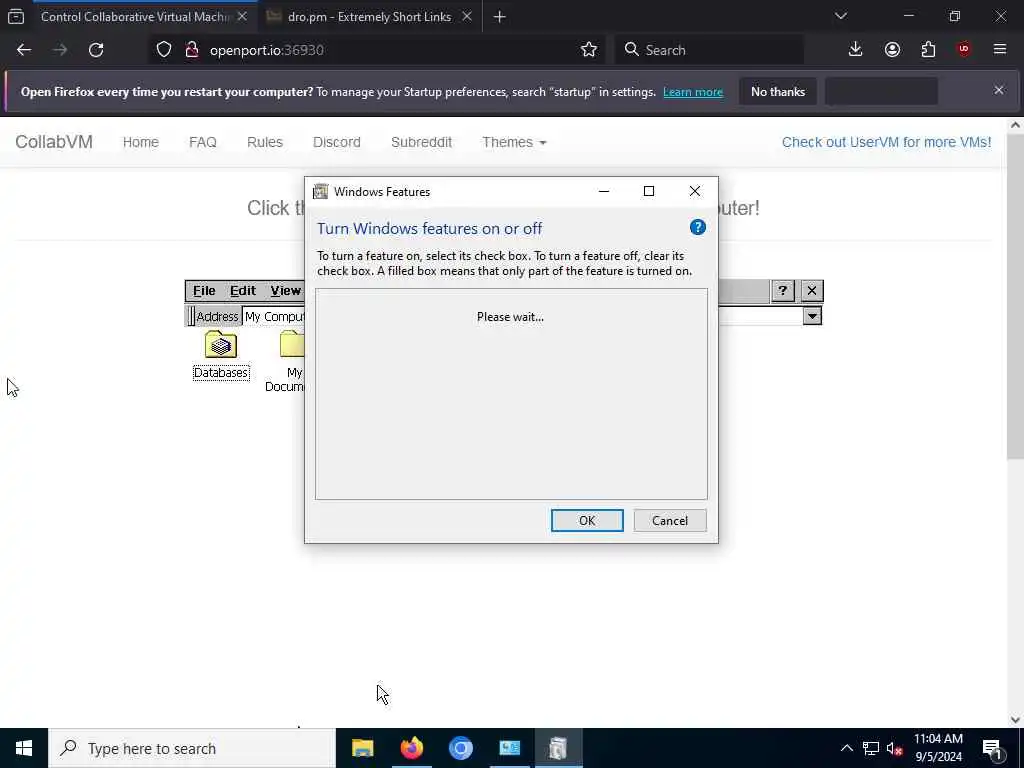
Task: Open the File menu in VM window
Action: click(204, 291)
